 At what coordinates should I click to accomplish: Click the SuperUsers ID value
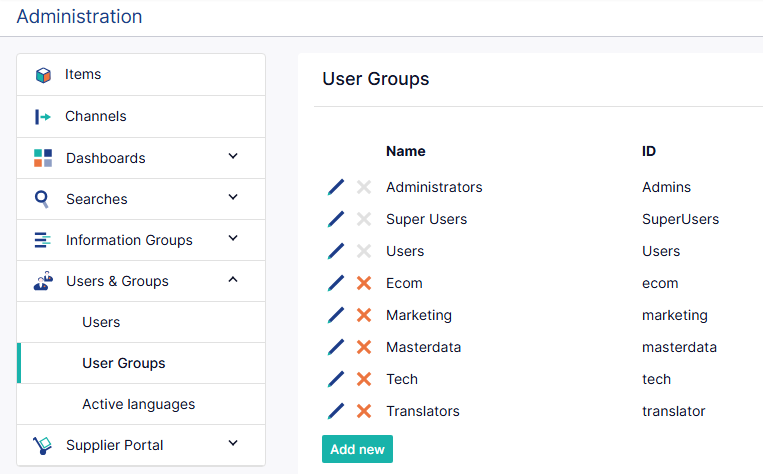pos(680,219)
